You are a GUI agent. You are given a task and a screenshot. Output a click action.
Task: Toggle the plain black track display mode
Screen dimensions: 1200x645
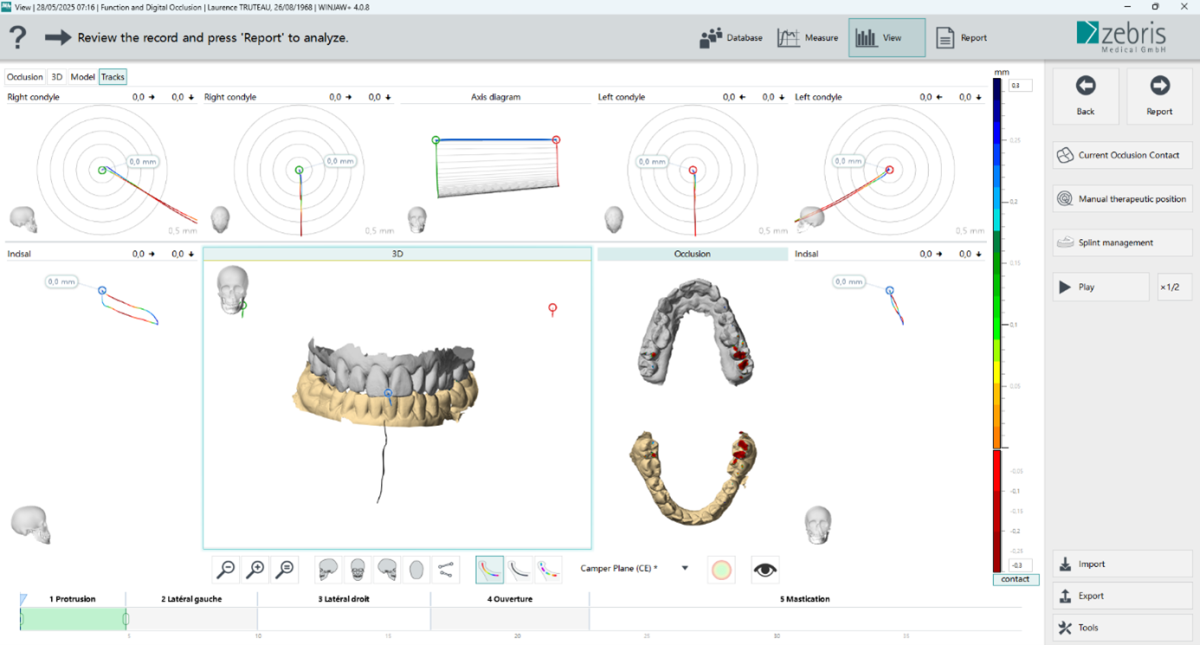point(519,569)
